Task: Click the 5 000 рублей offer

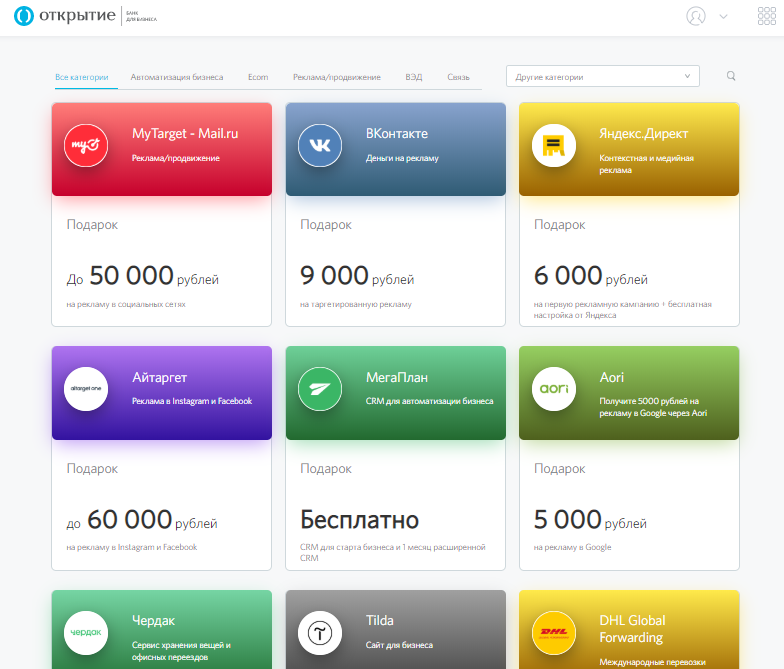Action: (590, 520)
